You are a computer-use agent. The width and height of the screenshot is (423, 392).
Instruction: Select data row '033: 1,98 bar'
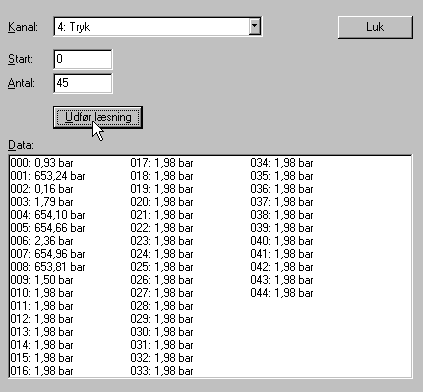click(162, 371)
